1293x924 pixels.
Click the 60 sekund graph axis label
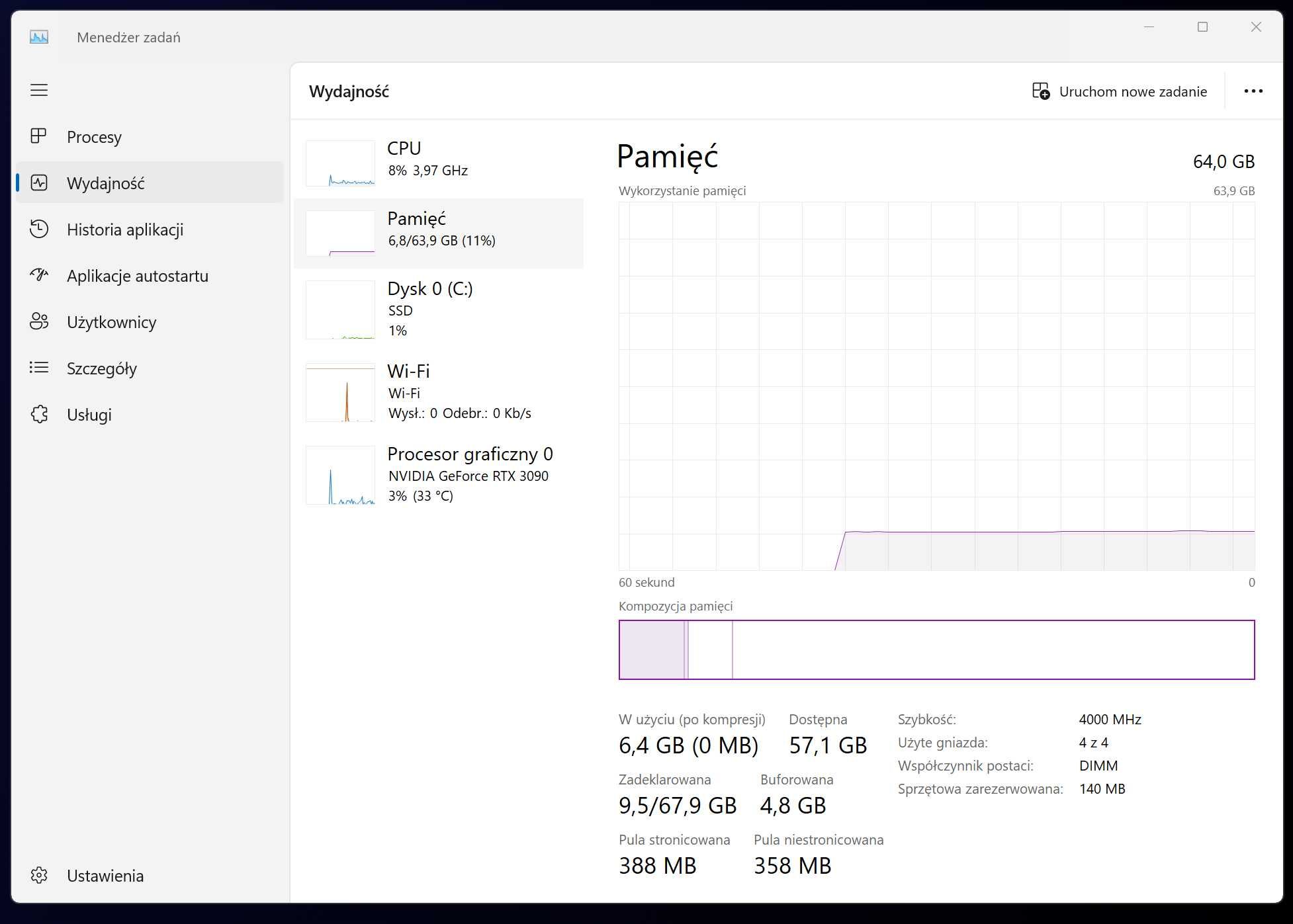tap(646, 583)
